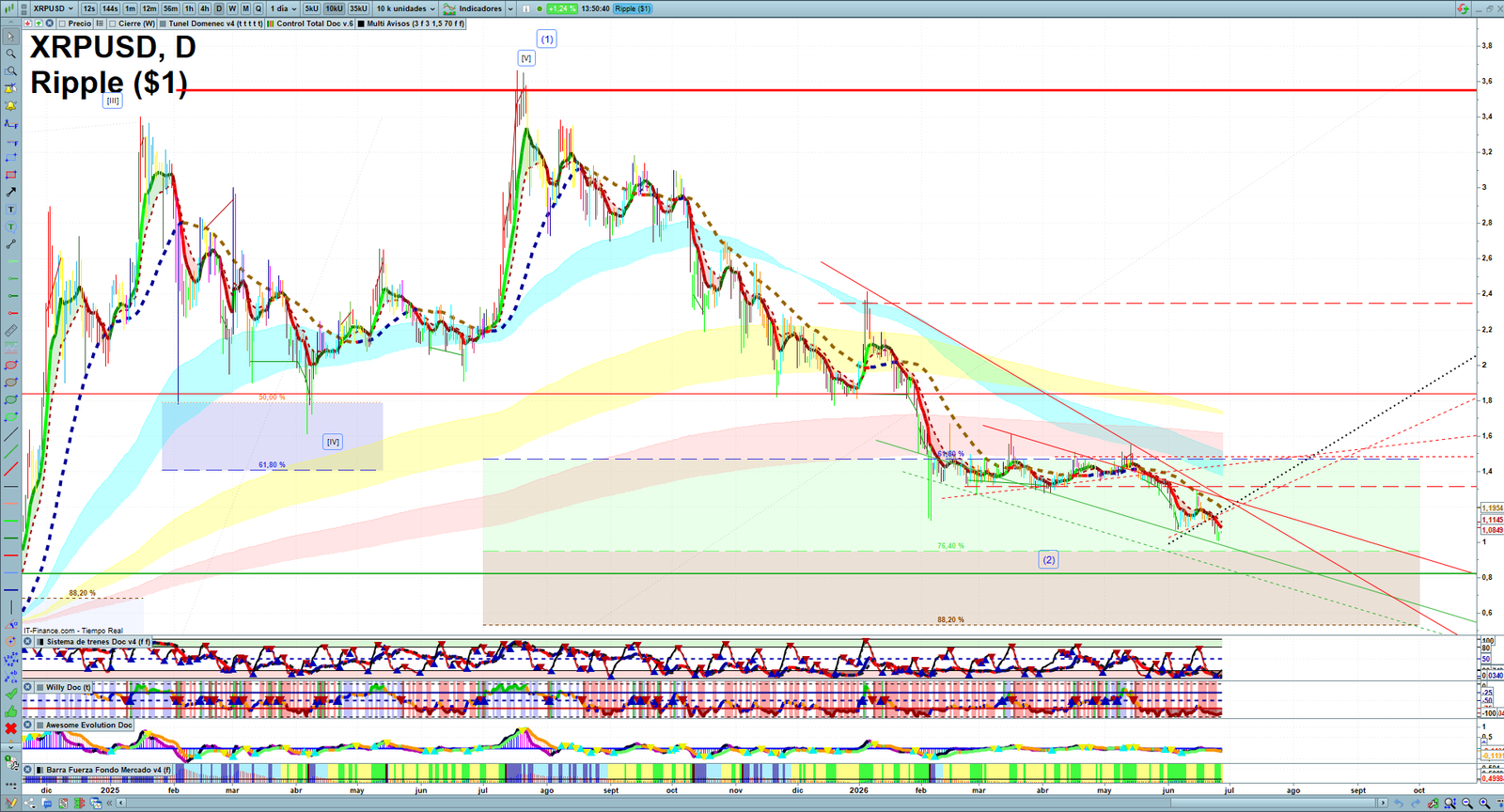Select the 4h timeframe button
Viewport: 1504px width, 812px height.
(x=204, y=8)
